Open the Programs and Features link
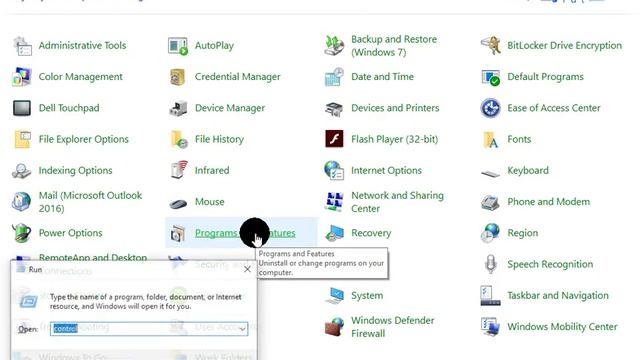 pos(245,233)
